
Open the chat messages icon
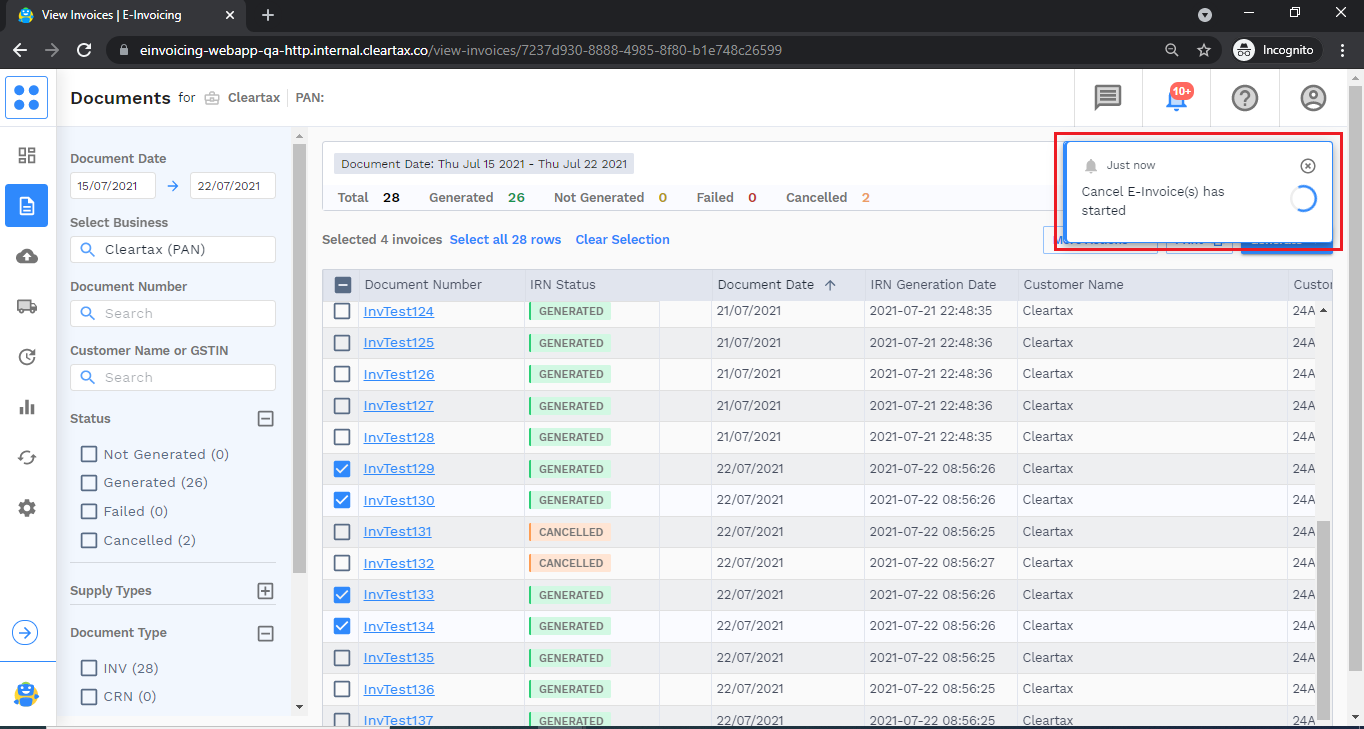1107,98
